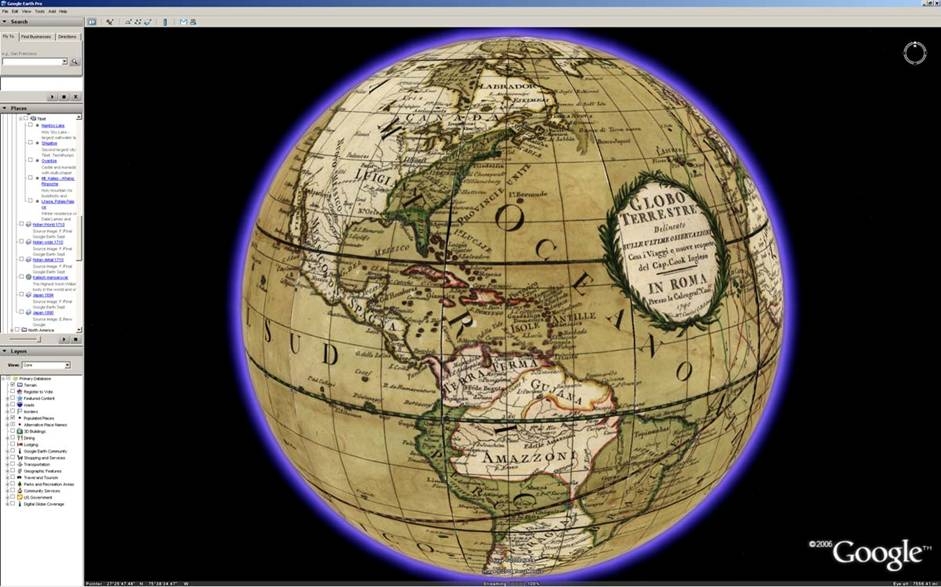Screen dimensions: 941x587
Task: Switch to the Directions tab
Action: pyautogui.click(x=68, y=36)
